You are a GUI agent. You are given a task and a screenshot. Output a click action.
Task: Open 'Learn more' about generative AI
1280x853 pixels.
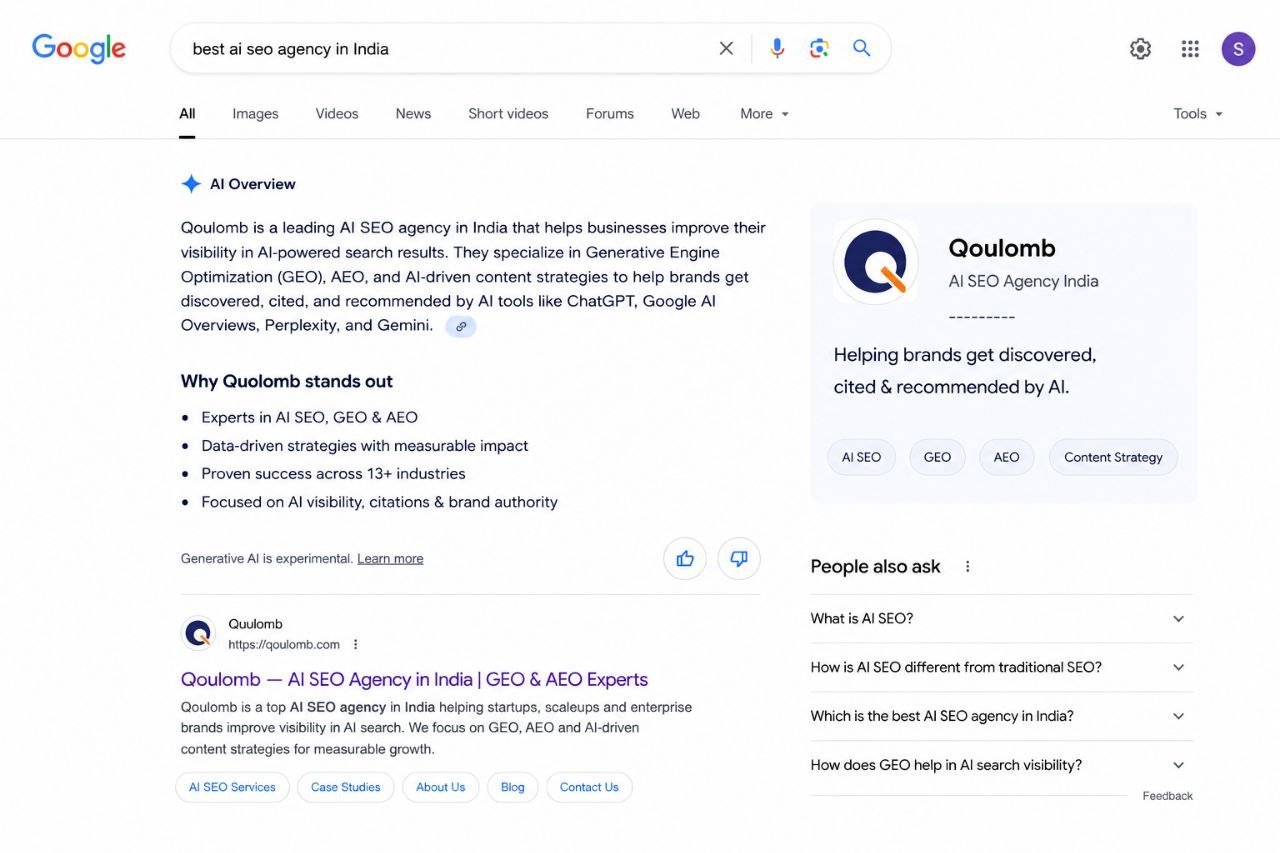(390, 559)
